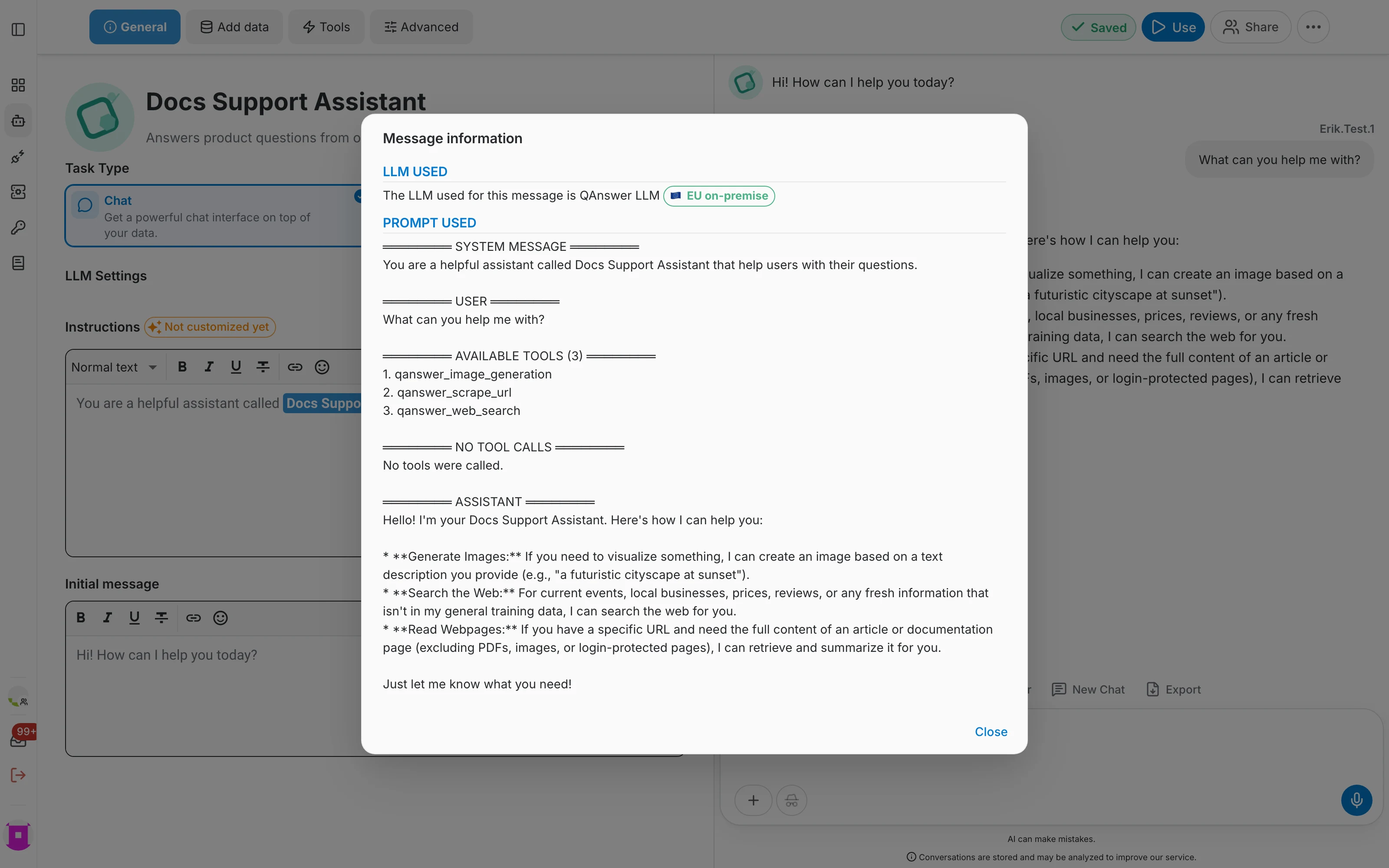Viewport: 1389px width, 868px height.
Task: Click the qanswer_web_search tool entry
Action: click(452, 411)
